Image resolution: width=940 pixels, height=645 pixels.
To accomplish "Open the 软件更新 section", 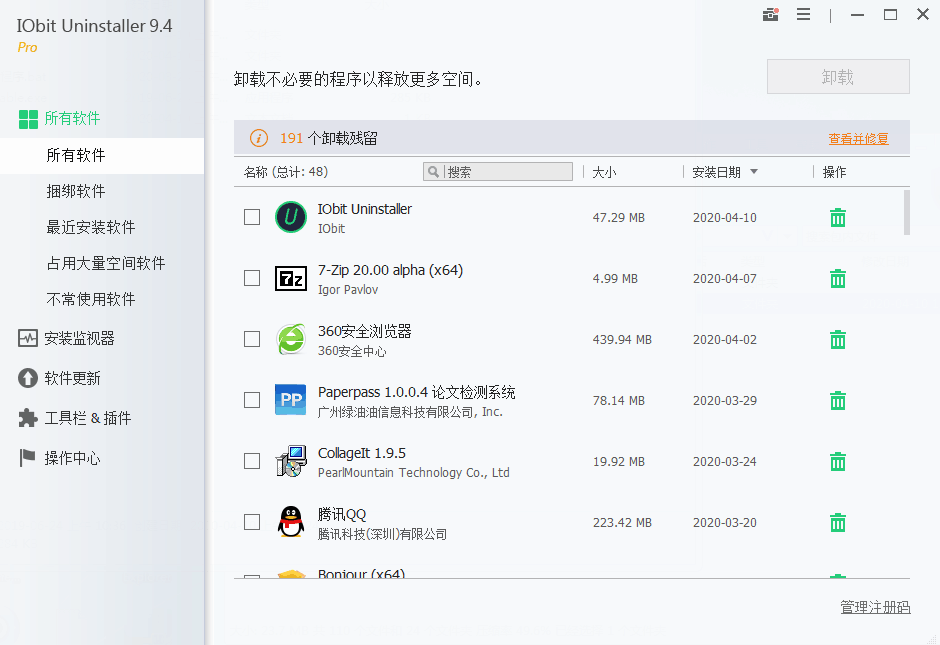I will coord(72,378).
